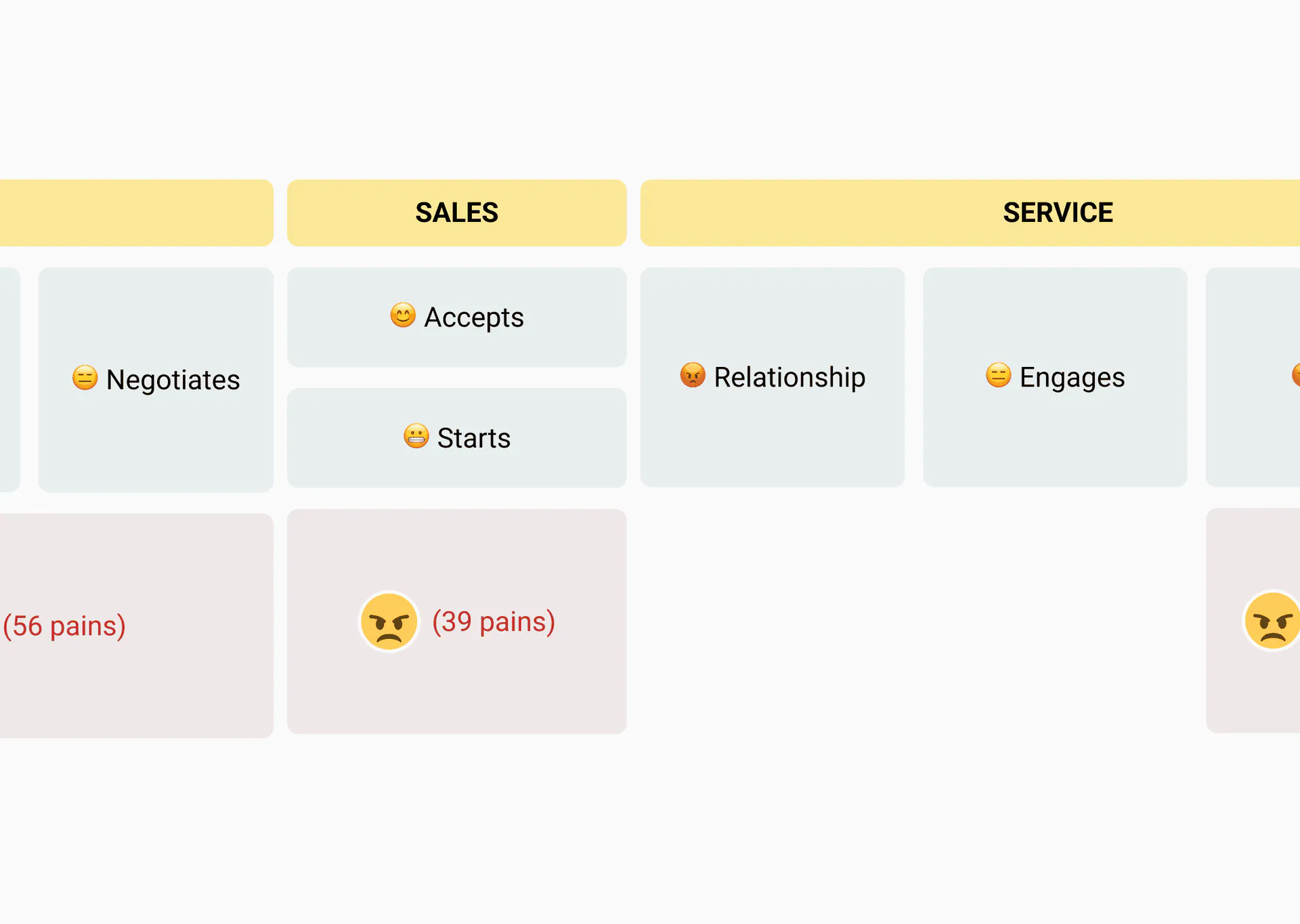Select the SALES header block
Image resolution: width=1300 pixels, height=924 pixels.
457,213
